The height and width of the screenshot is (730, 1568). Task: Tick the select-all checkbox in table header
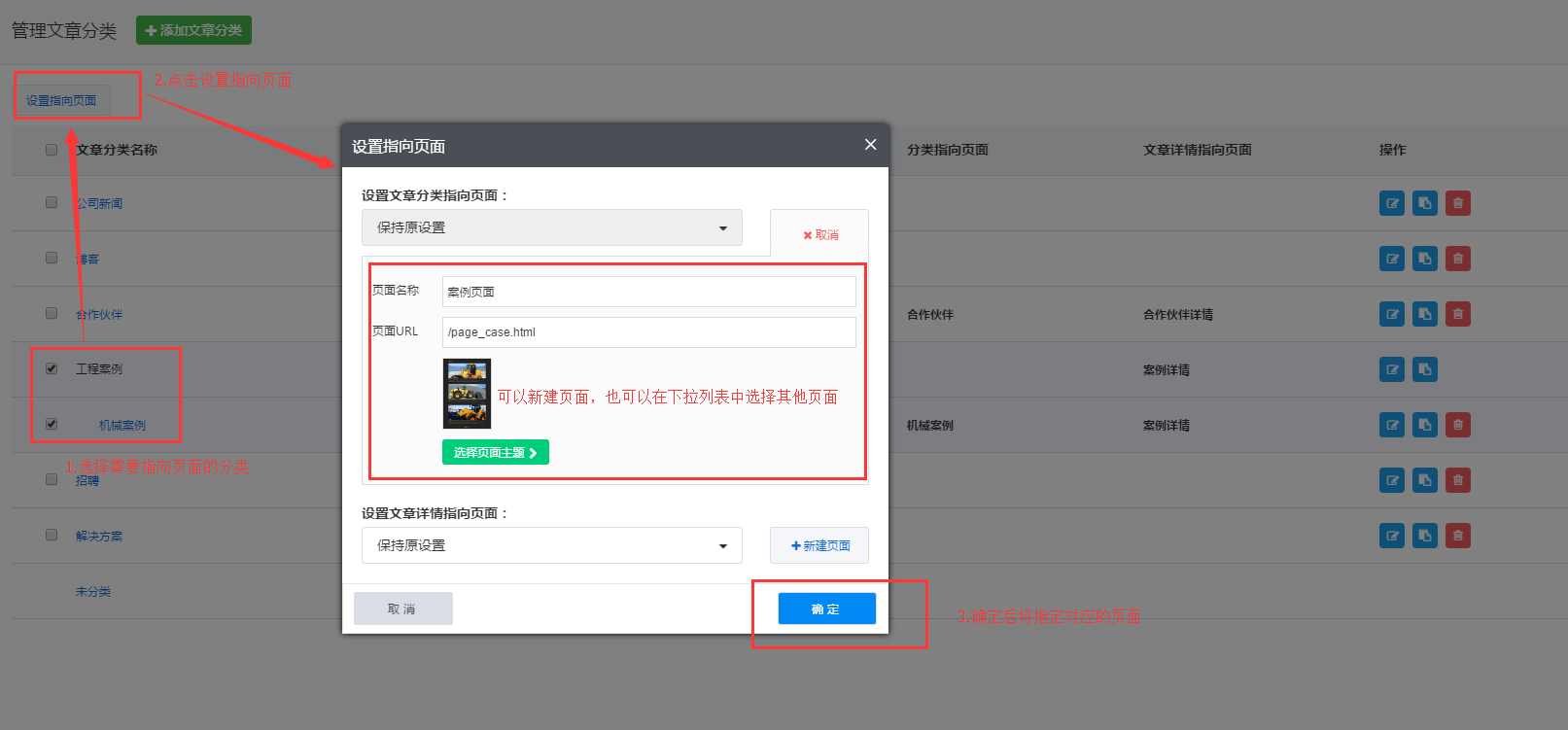[x=52, y=150]
